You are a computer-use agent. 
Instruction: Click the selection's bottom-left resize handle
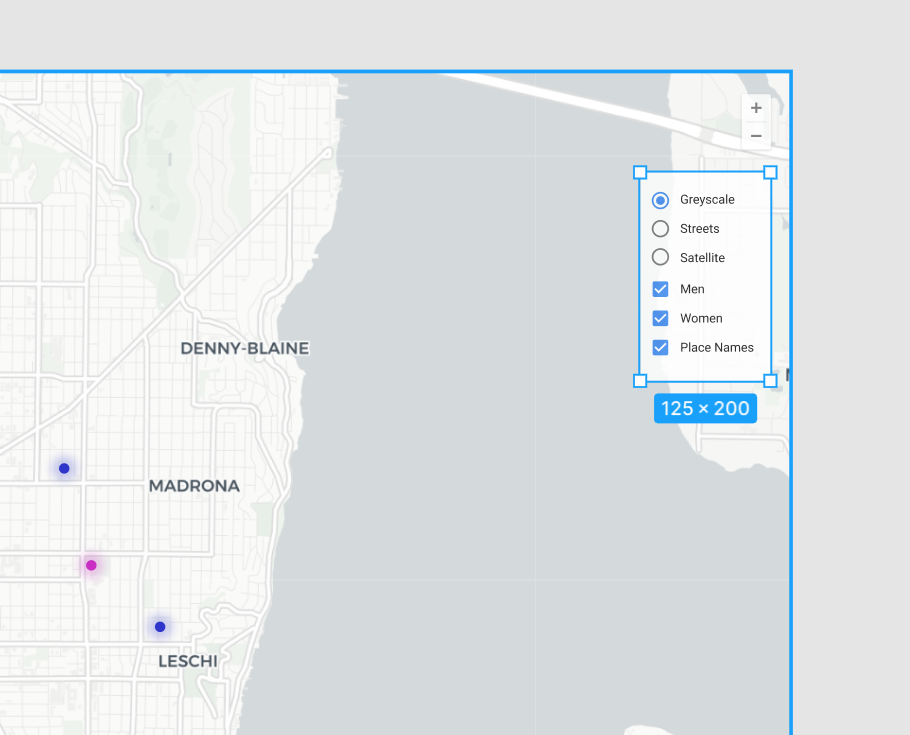pos(640,381)
